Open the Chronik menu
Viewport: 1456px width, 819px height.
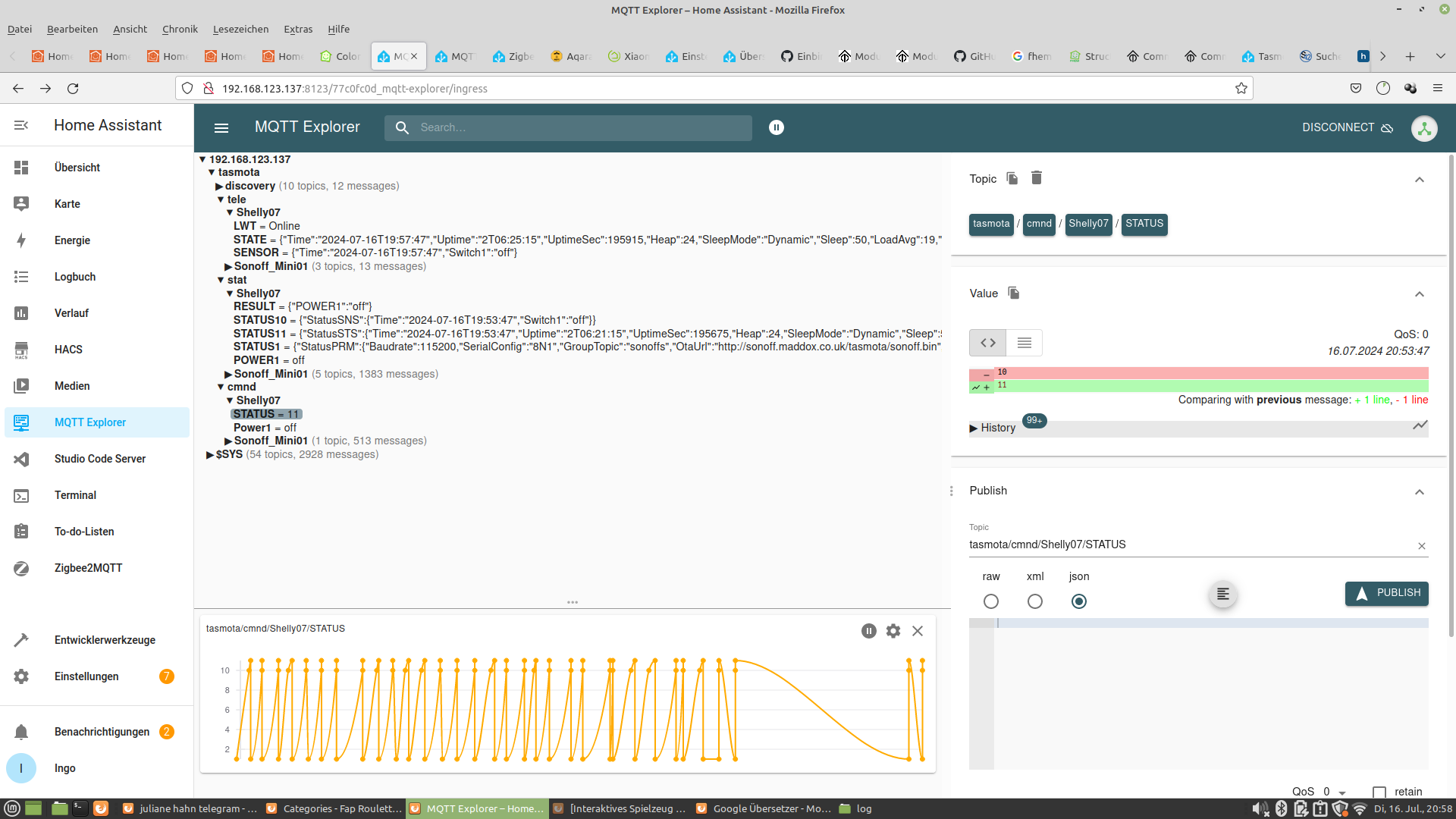click(180, 30)
